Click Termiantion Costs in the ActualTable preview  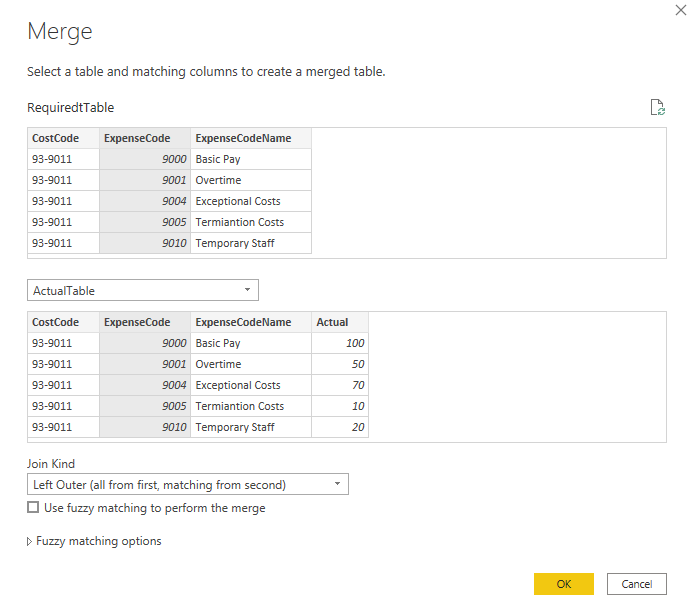pos(251,406)
